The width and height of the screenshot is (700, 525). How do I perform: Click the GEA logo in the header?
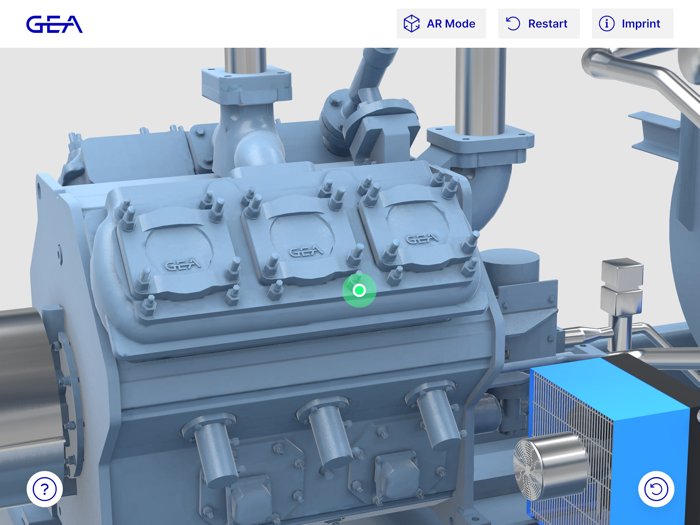click(x=54, y=24)
